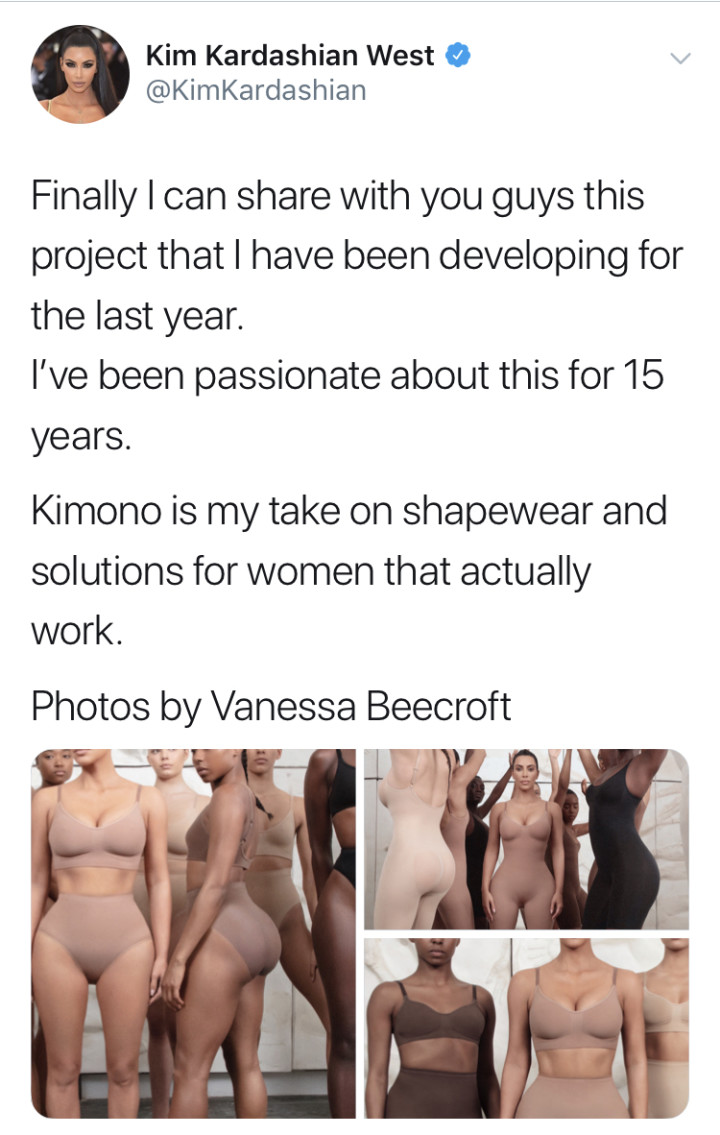Screen dimensions: 720x1135
Task: Click the black bodysuit in top-right photo
Action: click(621, 851)
